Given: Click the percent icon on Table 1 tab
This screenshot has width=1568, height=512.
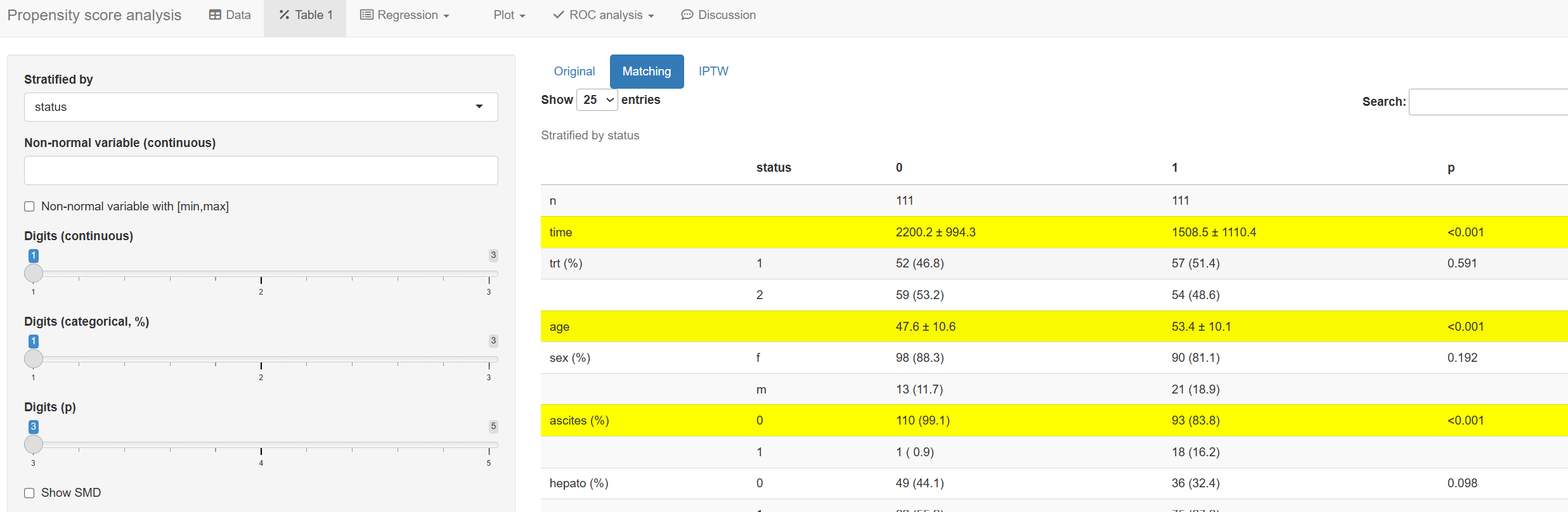Looking at the screenshot, I should pos(284,15).
